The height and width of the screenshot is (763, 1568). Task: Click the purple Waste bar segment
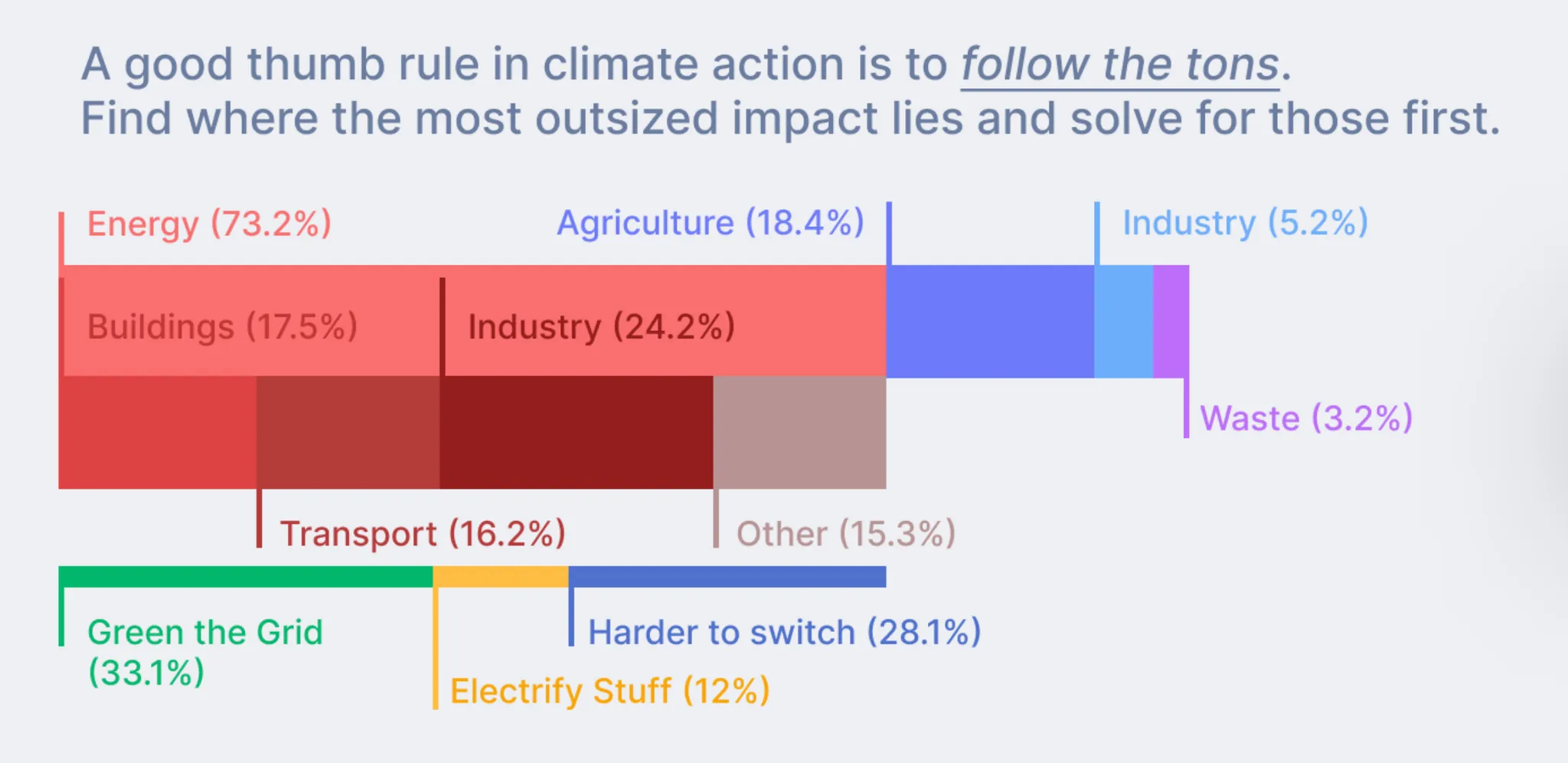1171,321
